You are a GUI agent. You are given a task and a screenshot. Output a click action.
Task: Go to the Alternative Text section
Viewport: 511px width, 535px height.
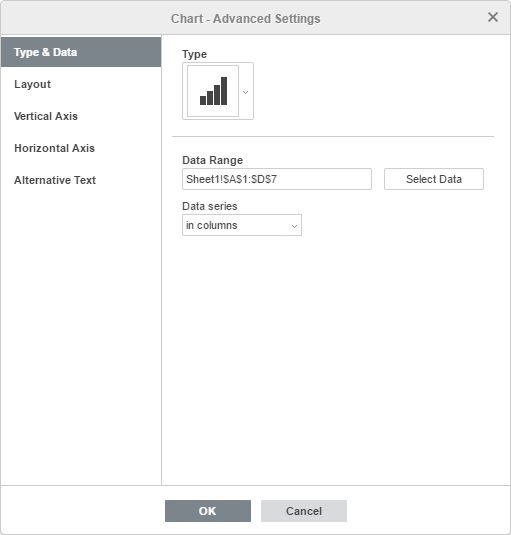(81, 180)
